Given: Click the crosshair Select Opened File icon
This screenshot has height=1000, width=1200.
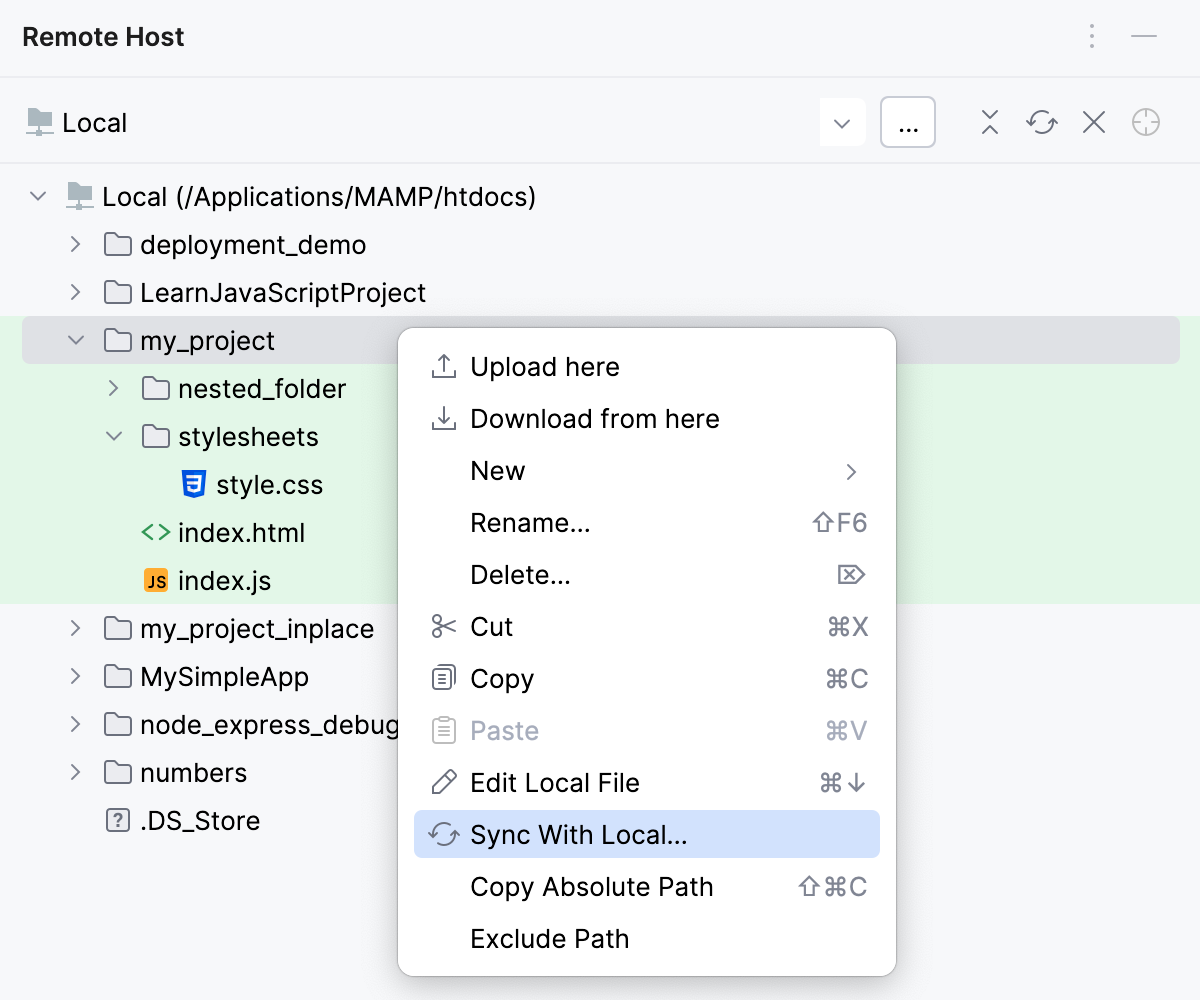Looking at the screenshot, I should (1146, 122).
